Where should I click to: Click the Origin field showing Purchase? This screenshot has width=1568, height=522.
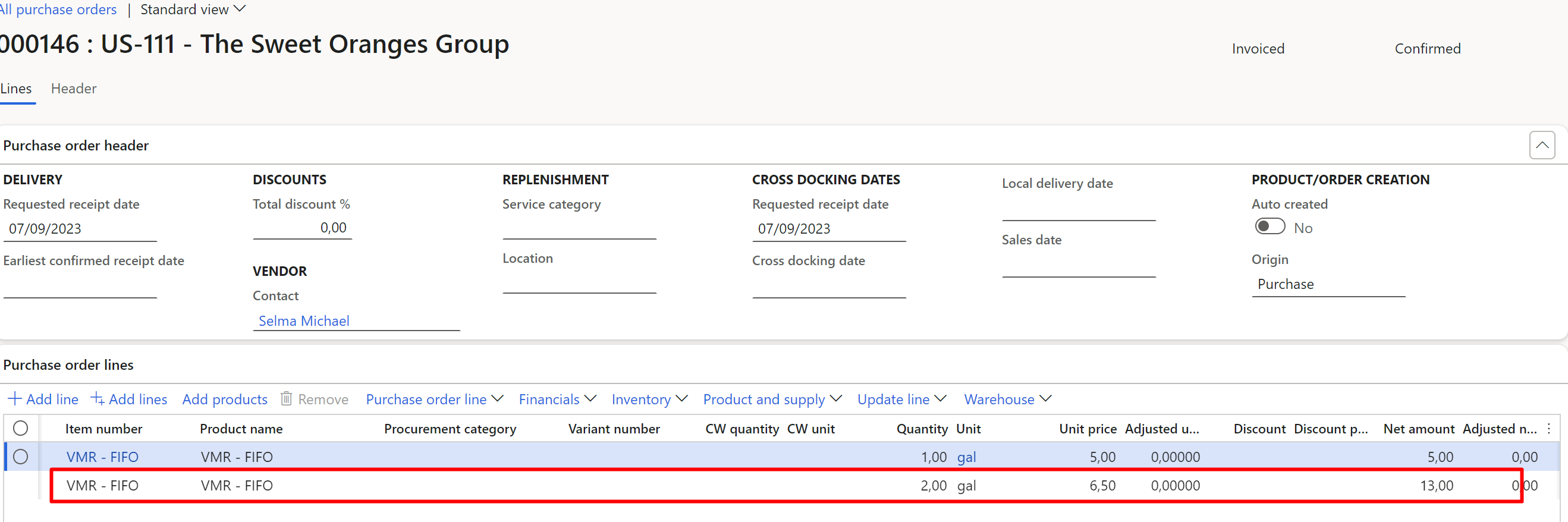click(x=1328, y=284)
